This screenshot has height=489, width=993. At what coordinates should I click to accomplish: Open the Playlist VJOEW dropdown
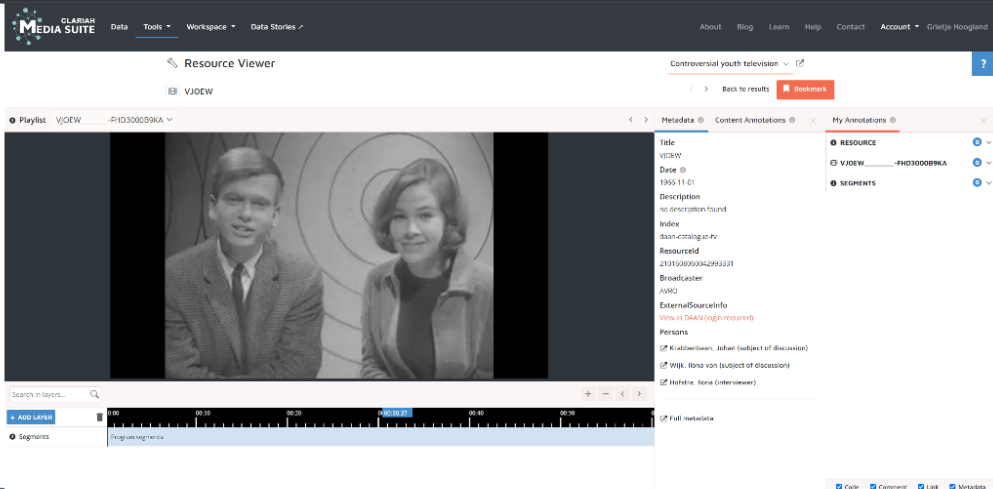pos(114,120)
